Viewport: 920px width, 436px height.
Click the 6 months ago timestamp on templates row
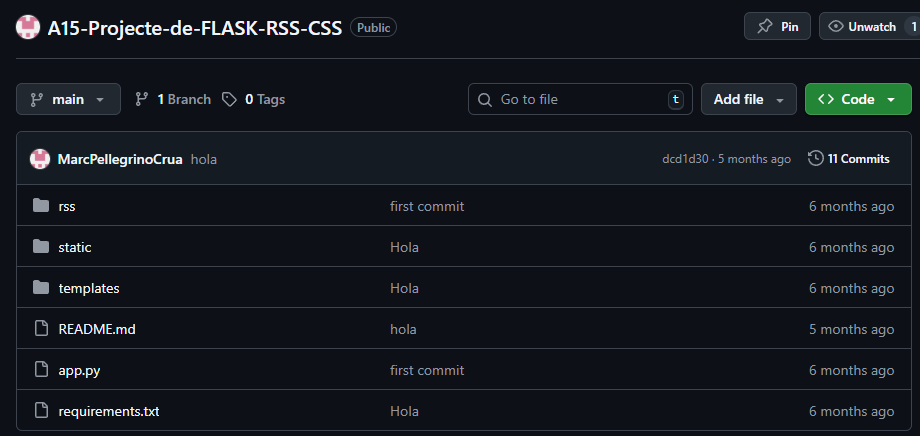point(851,288)
